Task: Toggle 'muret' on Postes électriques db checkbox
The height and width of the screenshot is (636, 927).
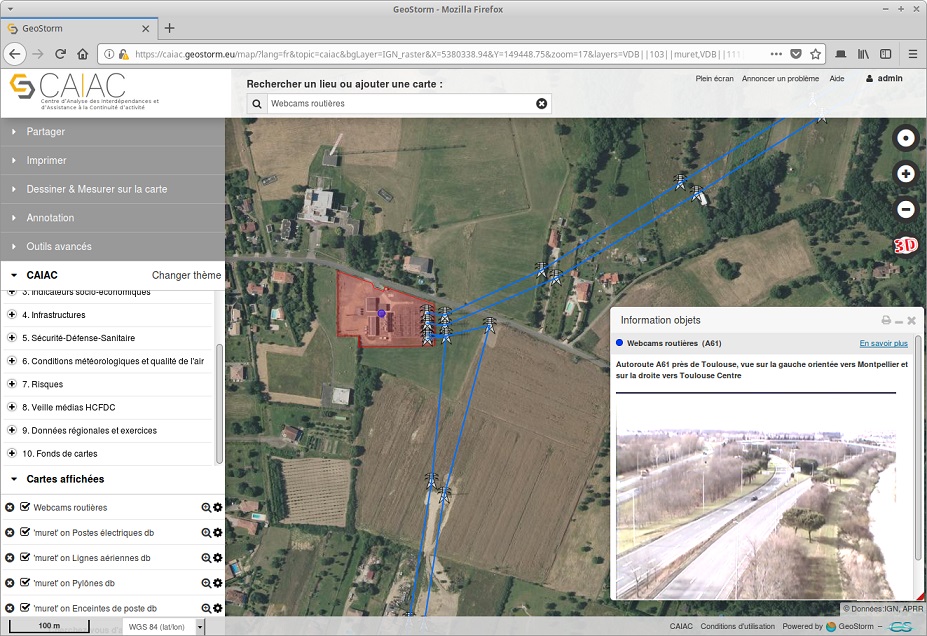Action: pyautogui.click(x=25, y=533)
